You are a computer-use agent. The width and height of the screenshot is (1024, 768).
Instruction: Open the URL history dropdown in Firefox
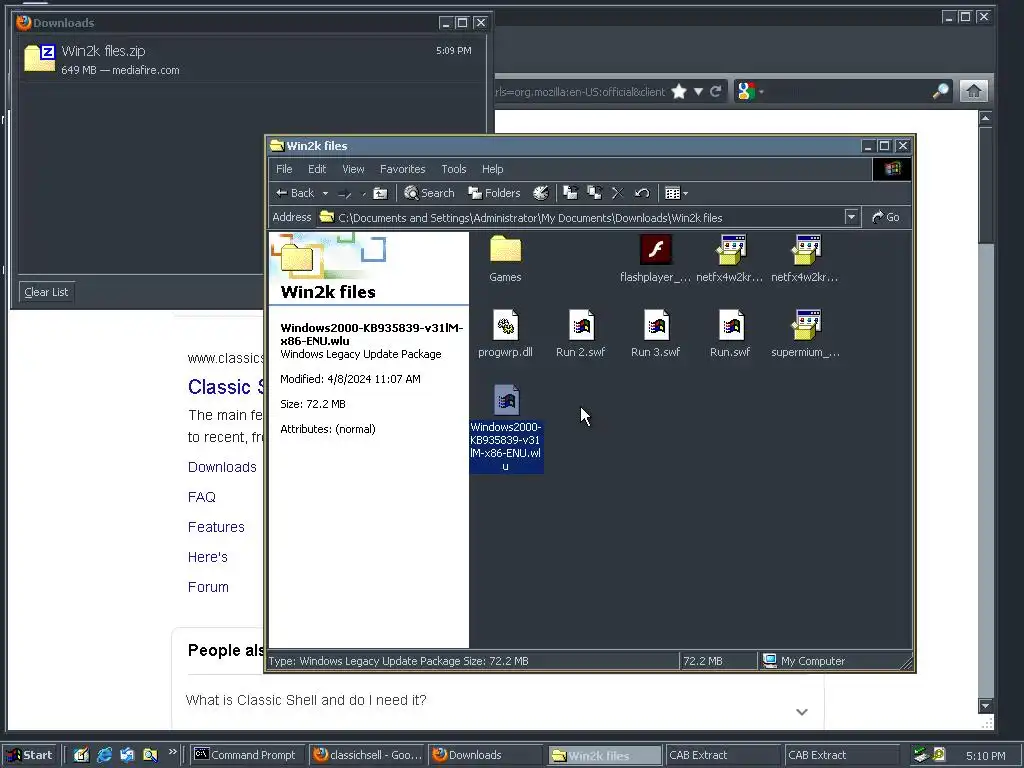coord(698,91)
